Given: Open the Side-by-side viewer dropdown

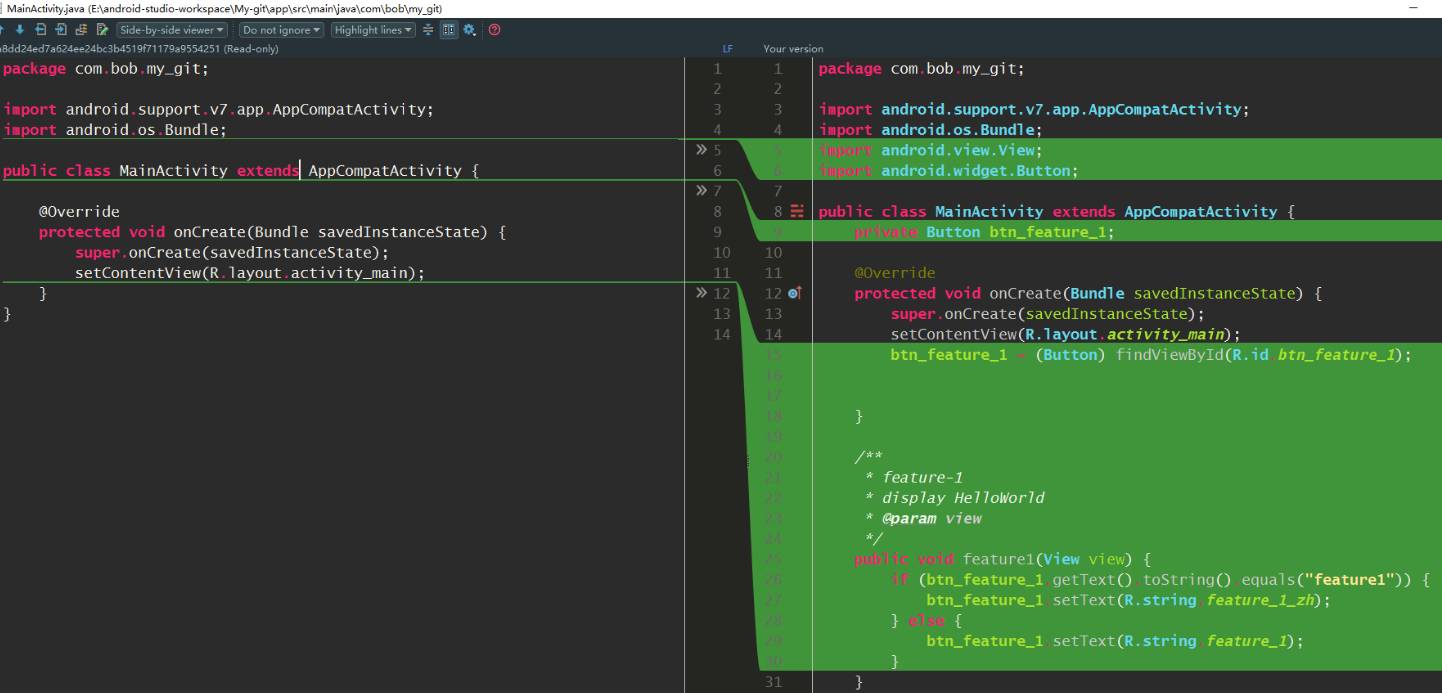Looking at the screenshot, I should (172, 30).
